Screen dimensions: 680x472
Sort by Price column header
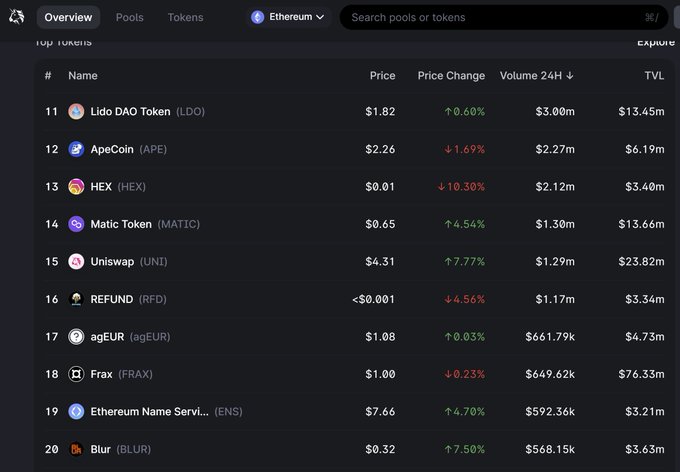(382, 75)
